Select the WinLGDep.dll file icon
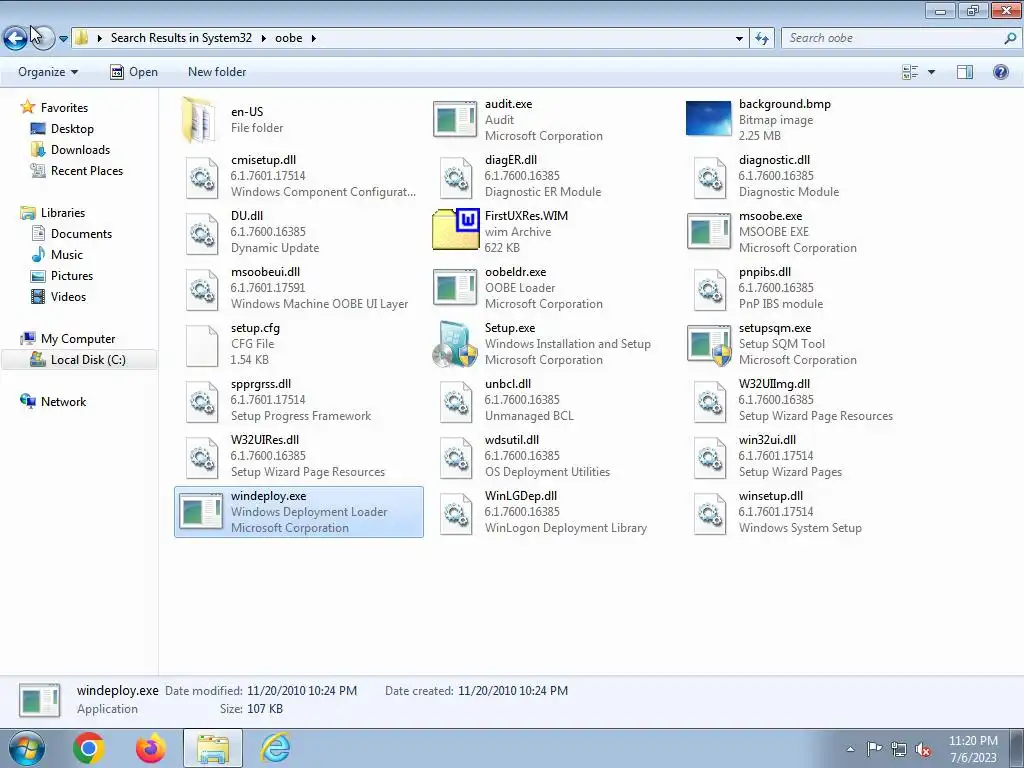 [x=456, y=515]
